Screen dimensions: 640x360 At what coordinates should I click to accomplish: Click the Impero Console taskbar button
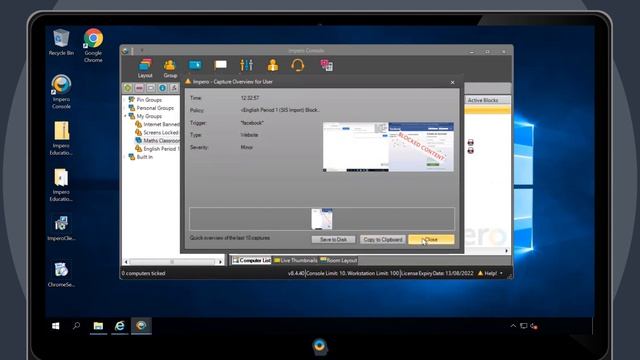[x=141, y=326]
